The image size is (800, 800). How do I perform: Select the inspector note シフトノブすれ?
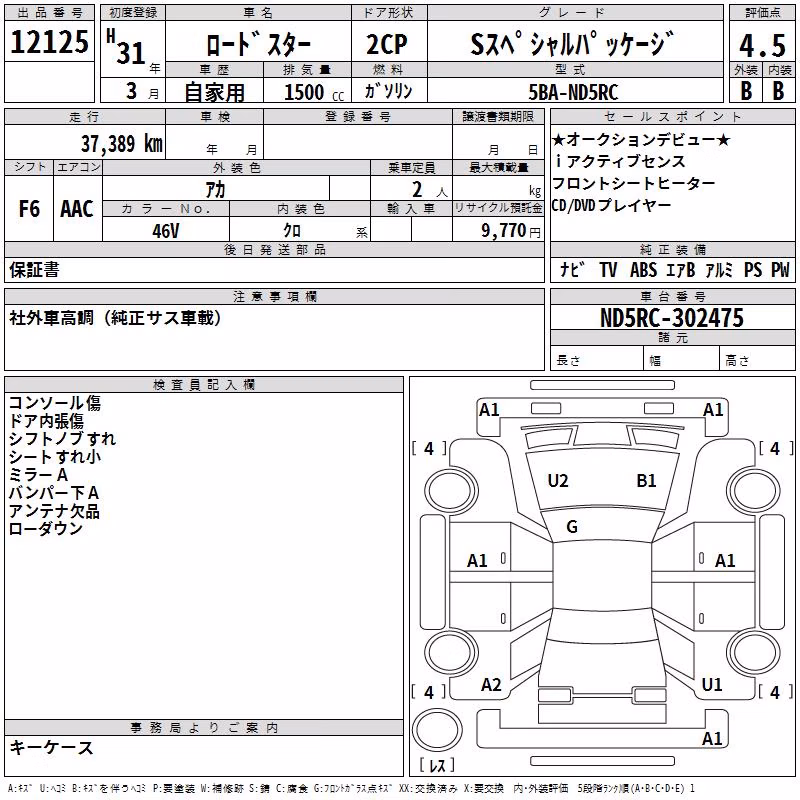tap(62, 438)
